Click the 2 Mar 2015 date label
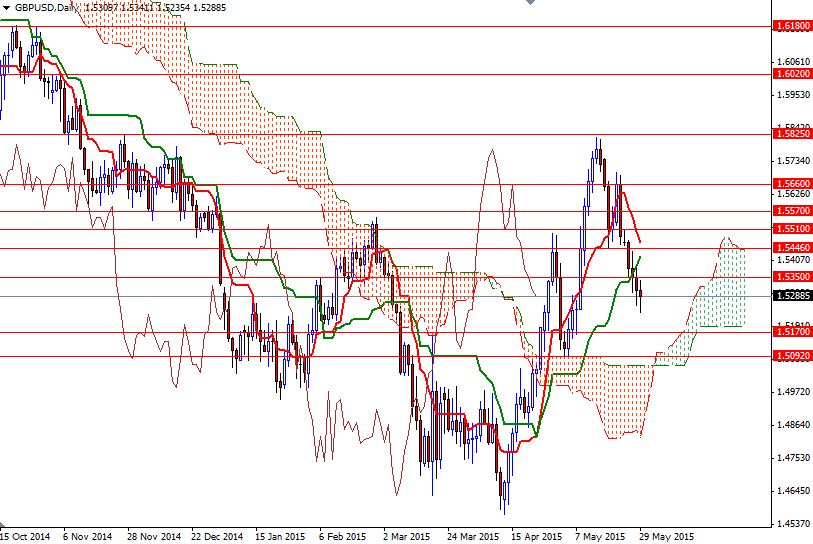 tap(406, 537)
